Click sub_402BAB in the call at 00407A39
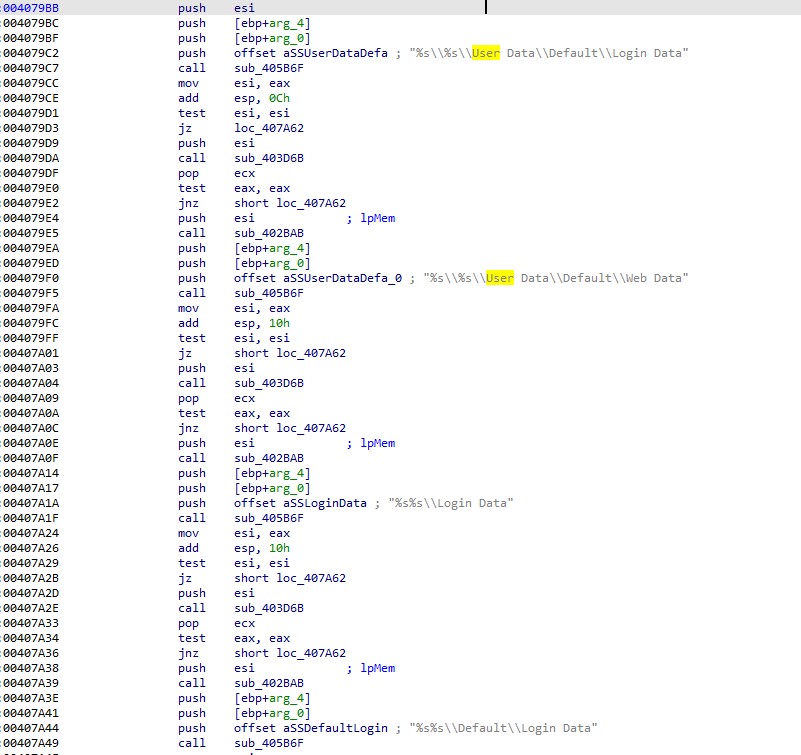 [260, 683]
